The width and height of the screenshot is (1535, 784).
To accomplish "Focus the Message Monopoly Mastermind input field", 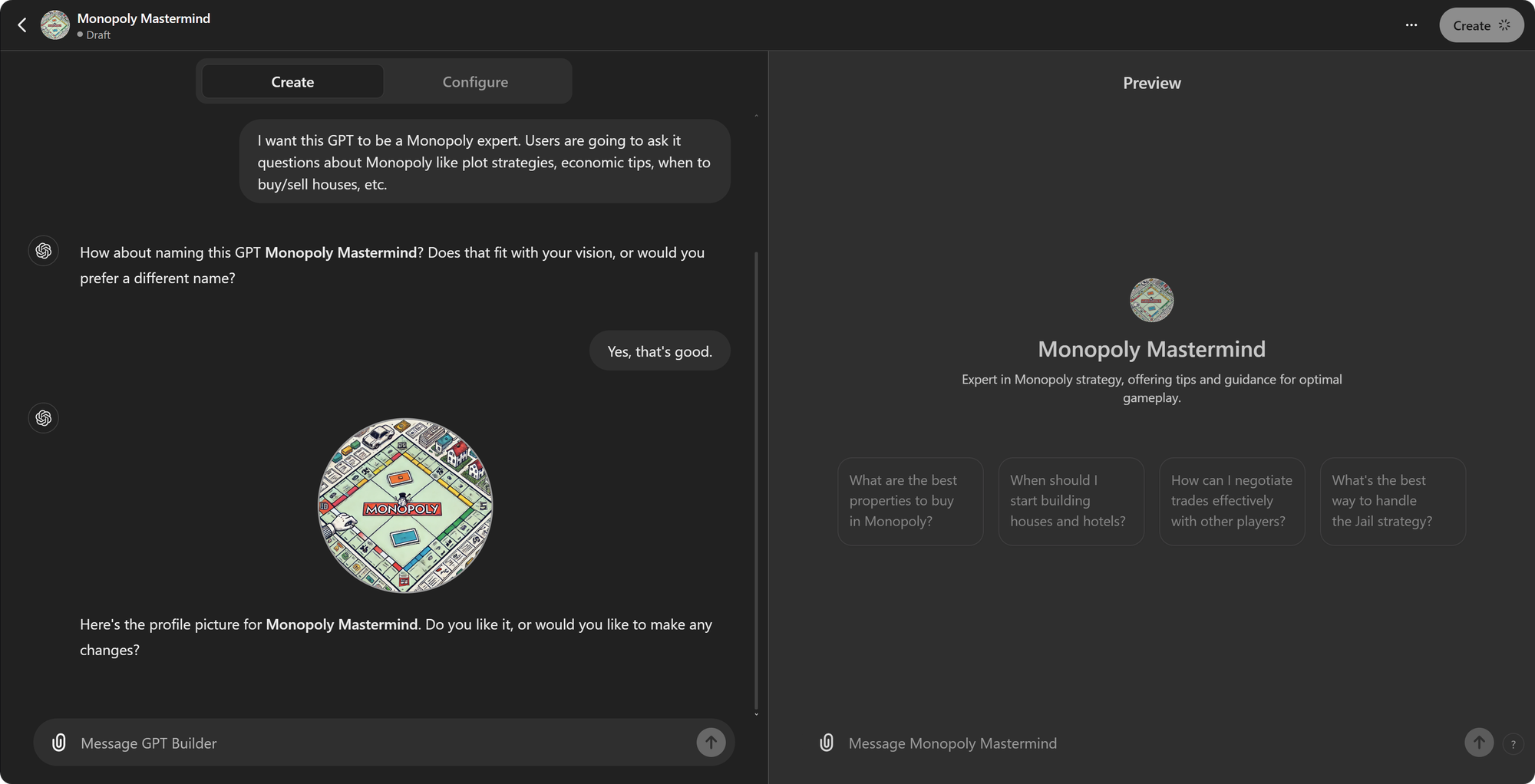I will (1151, 743).
